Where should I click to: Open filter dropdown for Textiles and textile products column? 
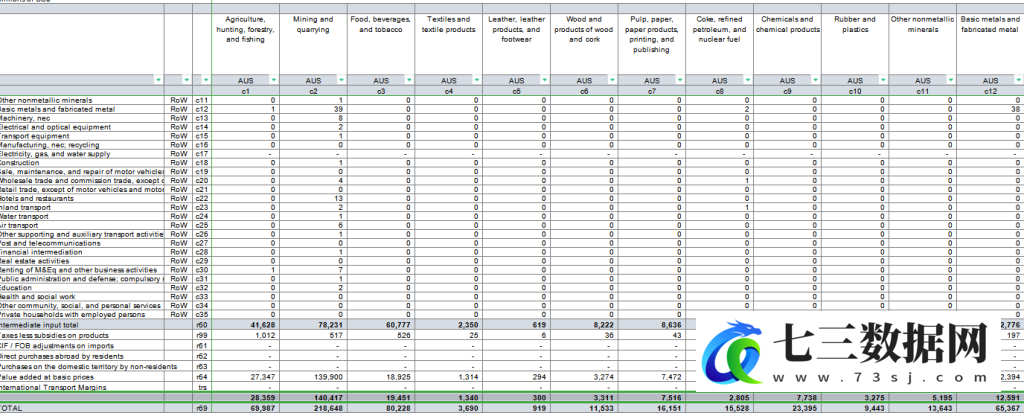point(477,80)
